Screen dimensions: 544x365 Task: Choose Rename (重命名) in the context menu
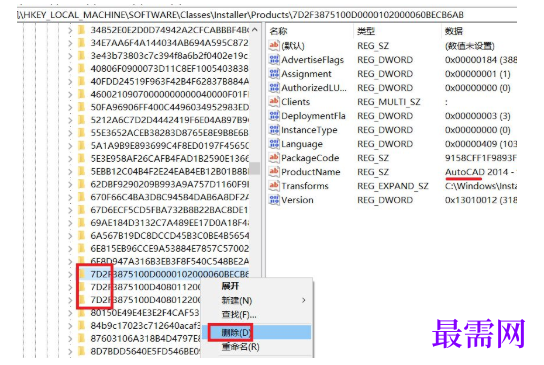tap(240, 347)
